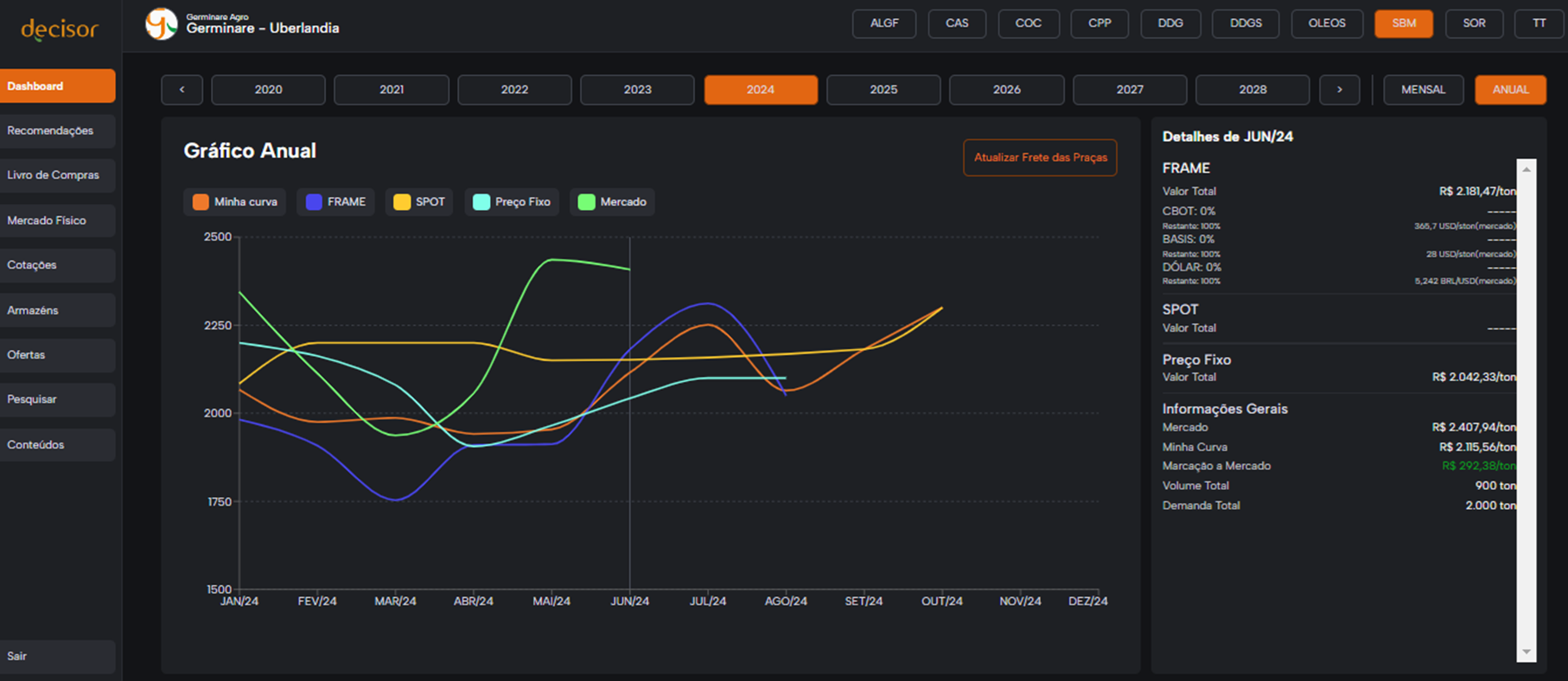1568x681 pixels.
Task: Click Mercado value R$ 2.407,94/ton
Action: click(x=1474, y=428)
